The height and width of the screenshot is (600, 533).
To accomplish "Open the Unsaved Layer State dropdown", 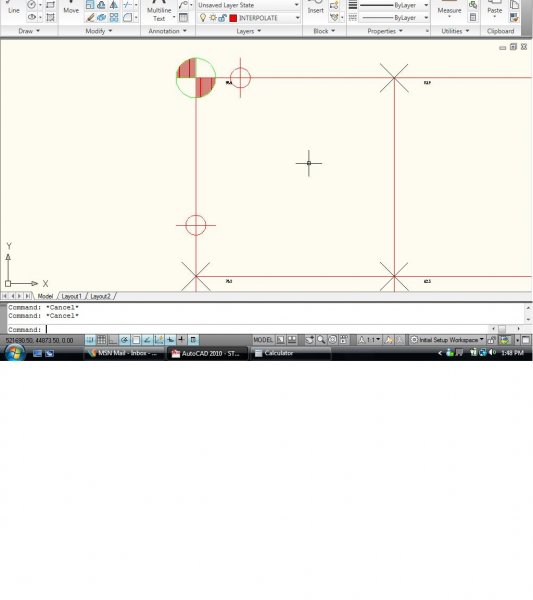I will coord(248,5).
